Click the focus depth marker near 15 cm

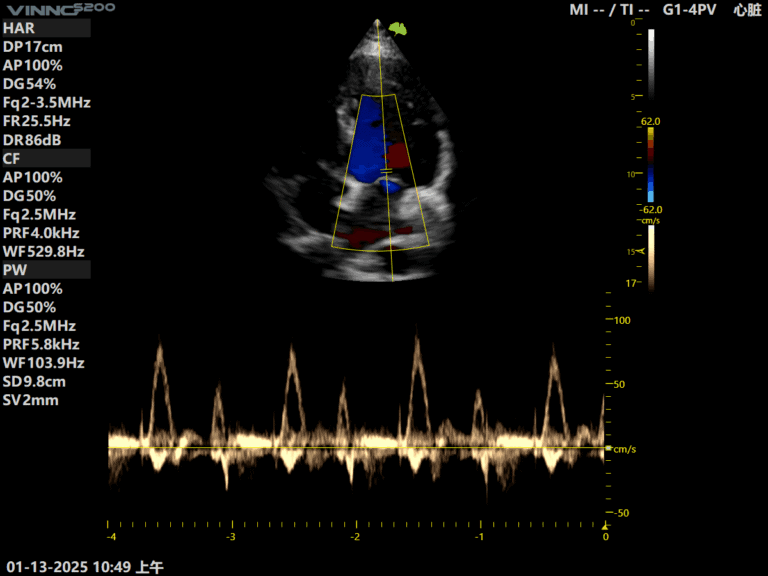point(641,253)
